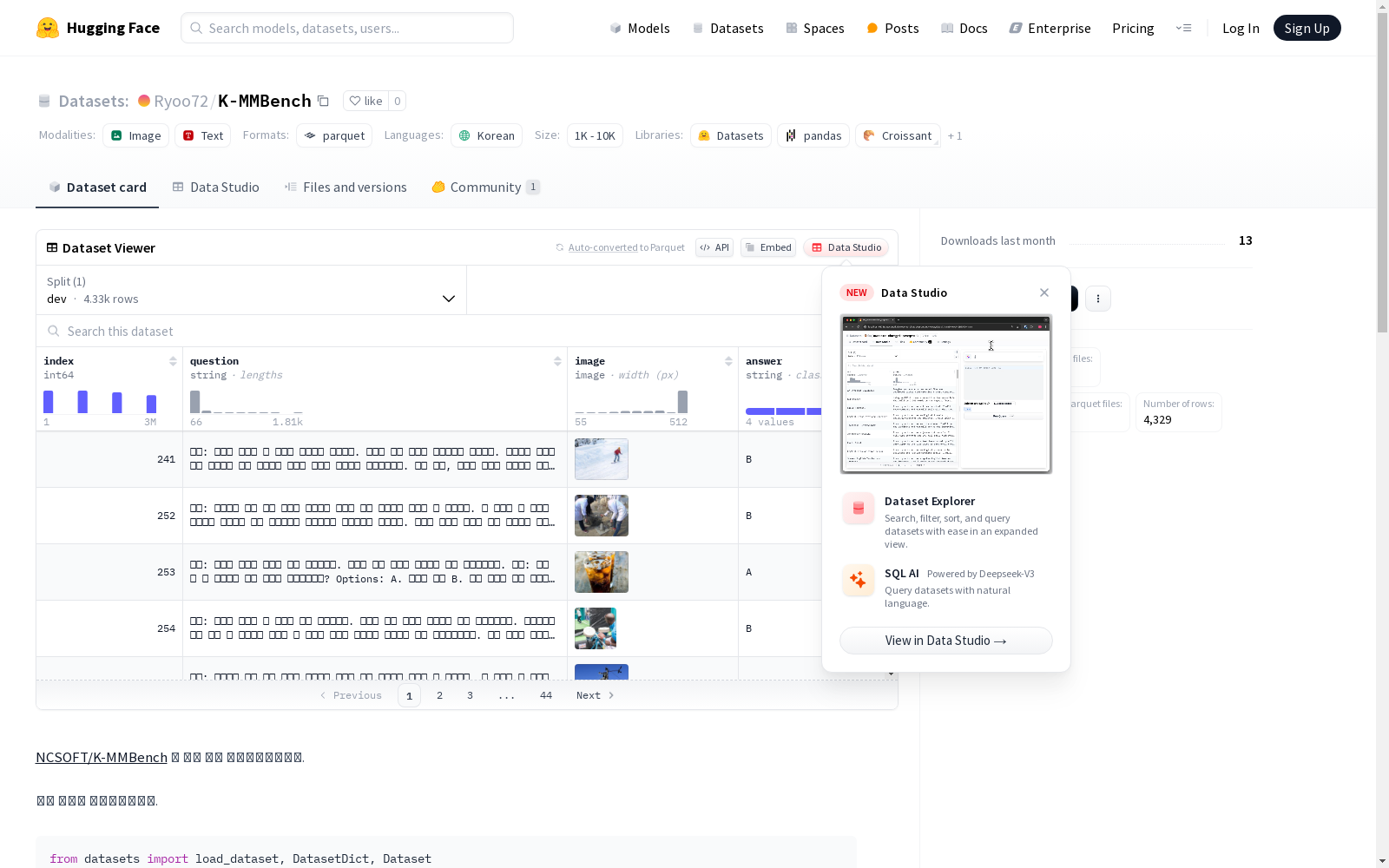Click Data Studio button in viewer header
The width and height of the screenshot is (1389, 868).
coord(846,247)
